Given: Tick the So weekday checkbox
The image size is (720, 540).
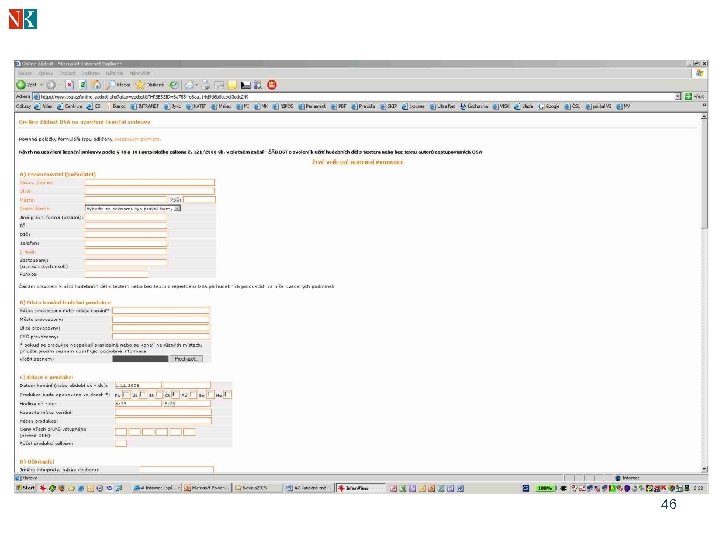Looking at the screenshot, I should (210, 394).
